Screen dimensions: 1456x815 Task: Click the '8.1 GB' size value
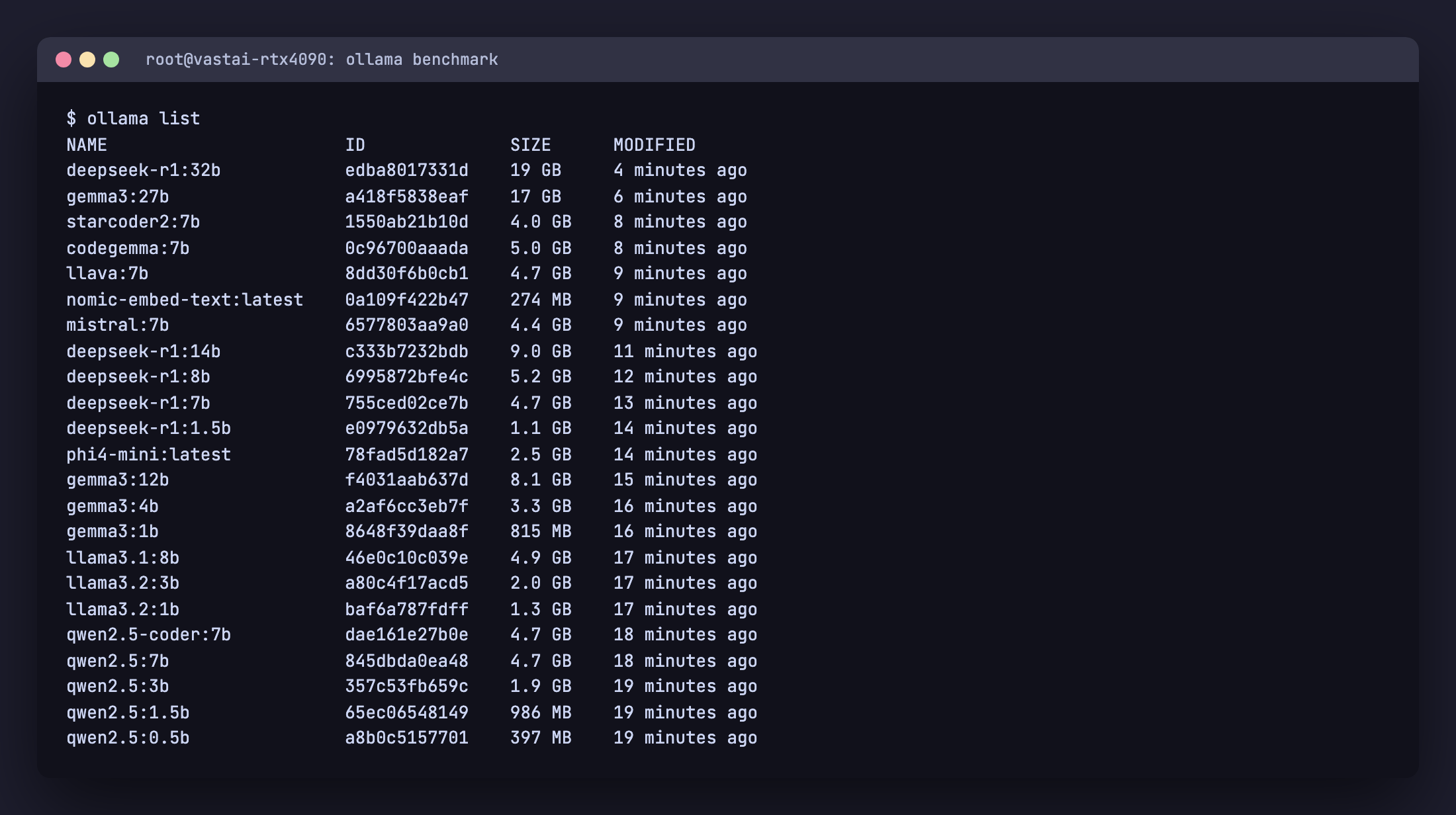[541, 480]
